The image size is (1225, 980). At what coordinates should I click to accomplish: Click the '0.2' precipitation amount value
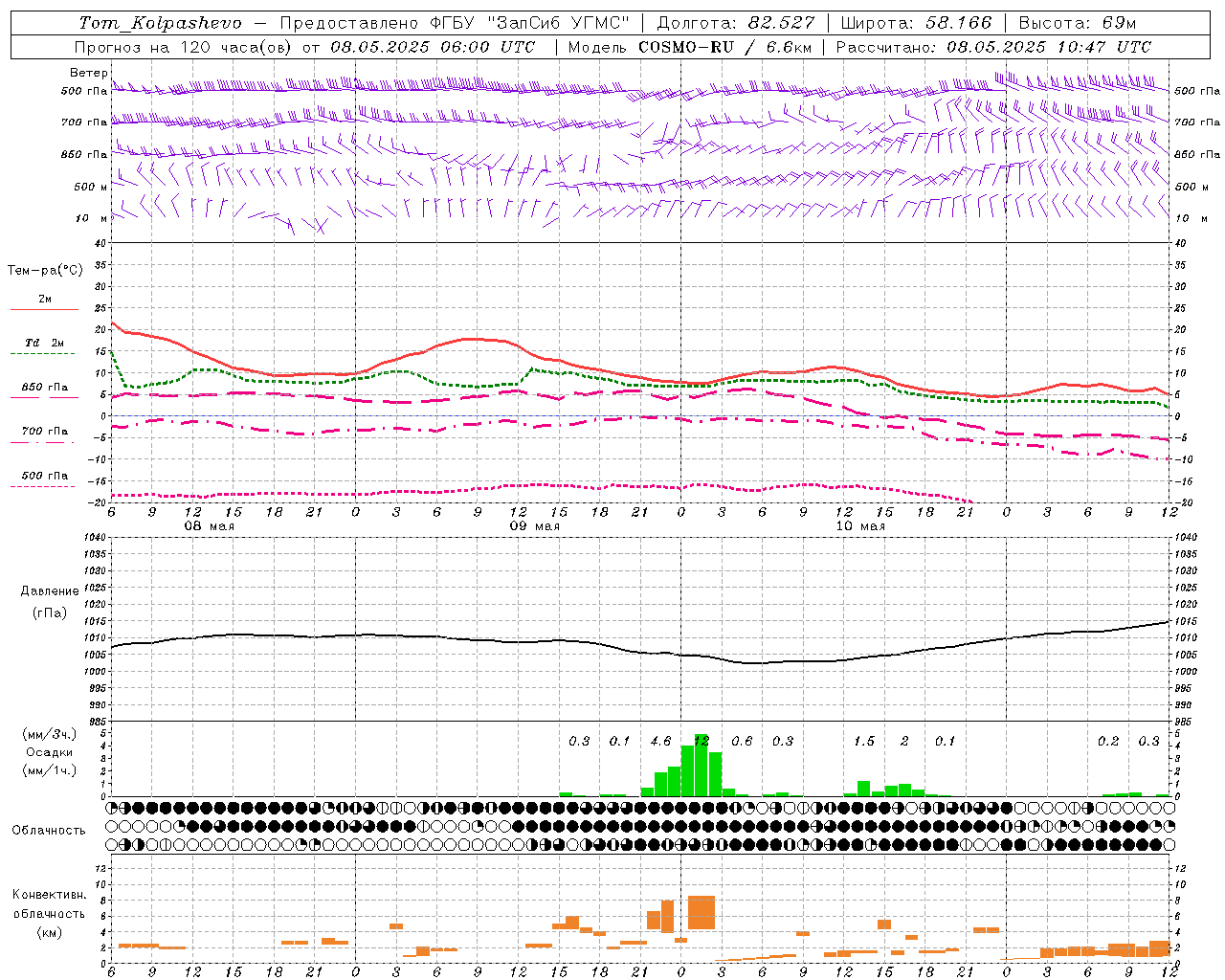[1108, 741]
